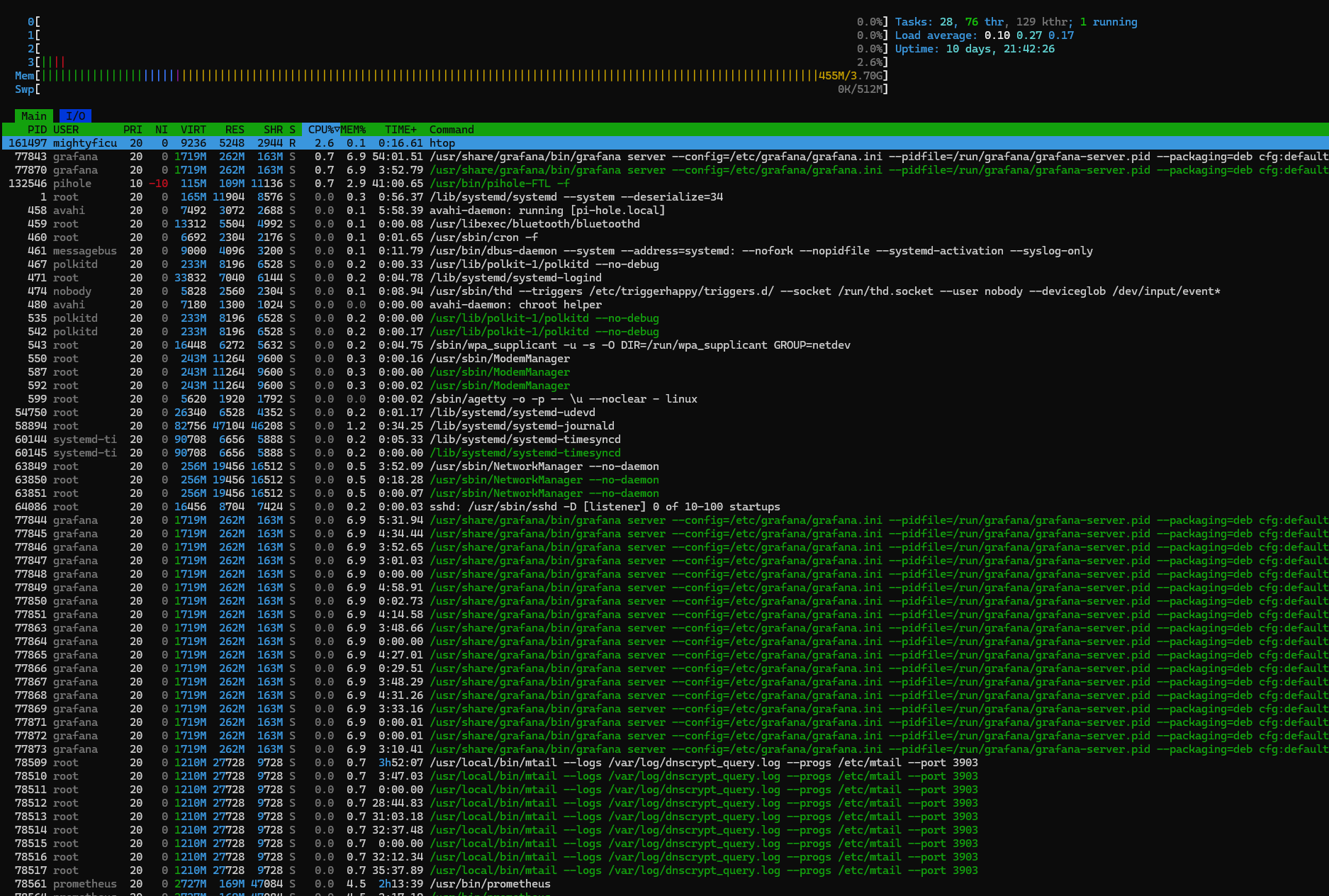Screen dimensions: 1329x896
Task: Click the CPU 3 usage meter
Action: click(457, 62)
